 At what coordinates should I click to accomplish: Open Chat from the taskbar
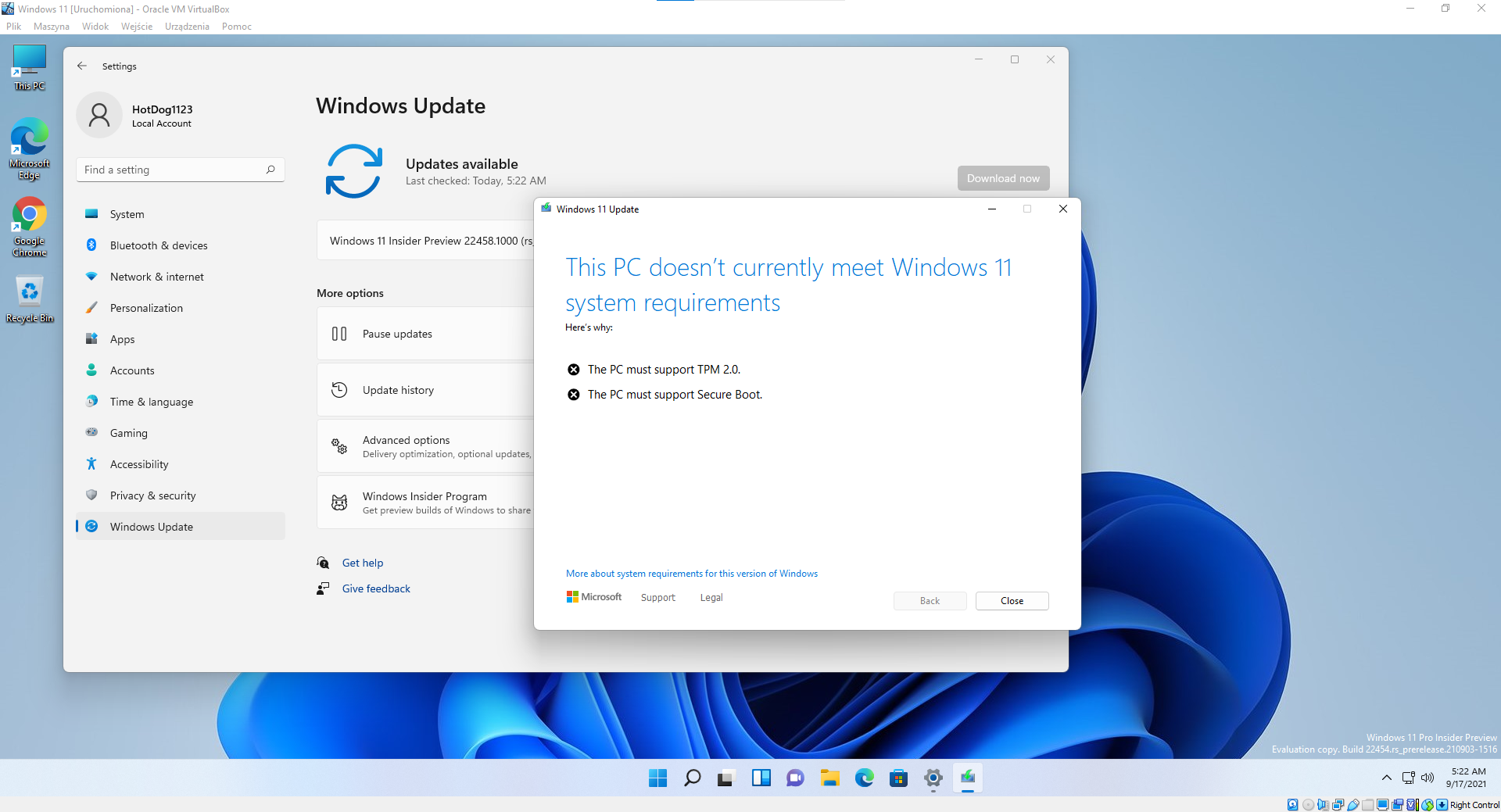point(795,778)
